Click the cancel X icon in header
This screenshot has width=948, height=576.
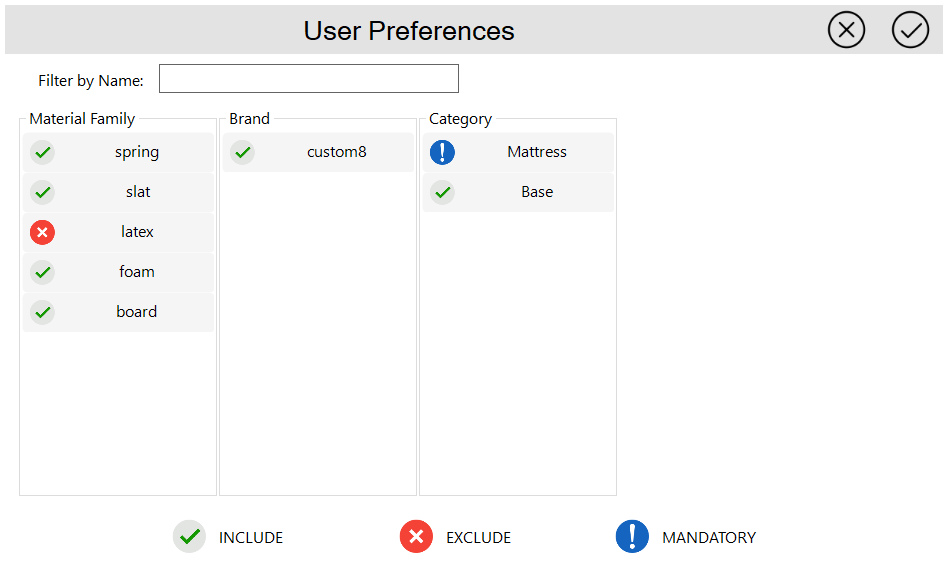846,30
